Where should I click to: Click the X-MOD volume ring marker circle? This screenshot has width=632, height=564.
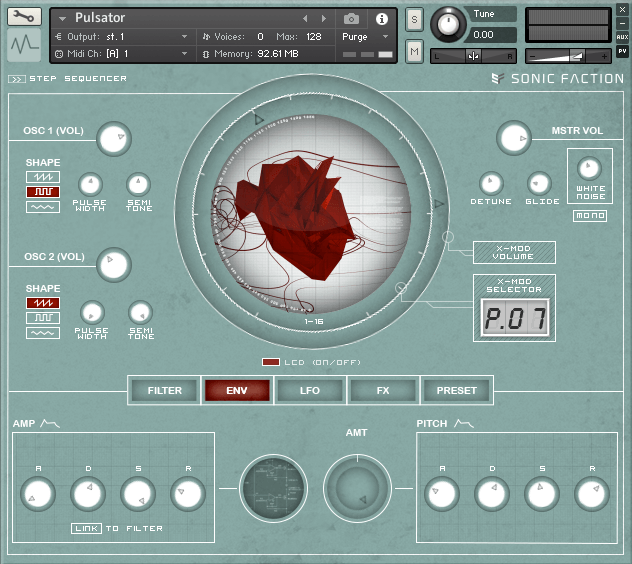click(447, 237)
